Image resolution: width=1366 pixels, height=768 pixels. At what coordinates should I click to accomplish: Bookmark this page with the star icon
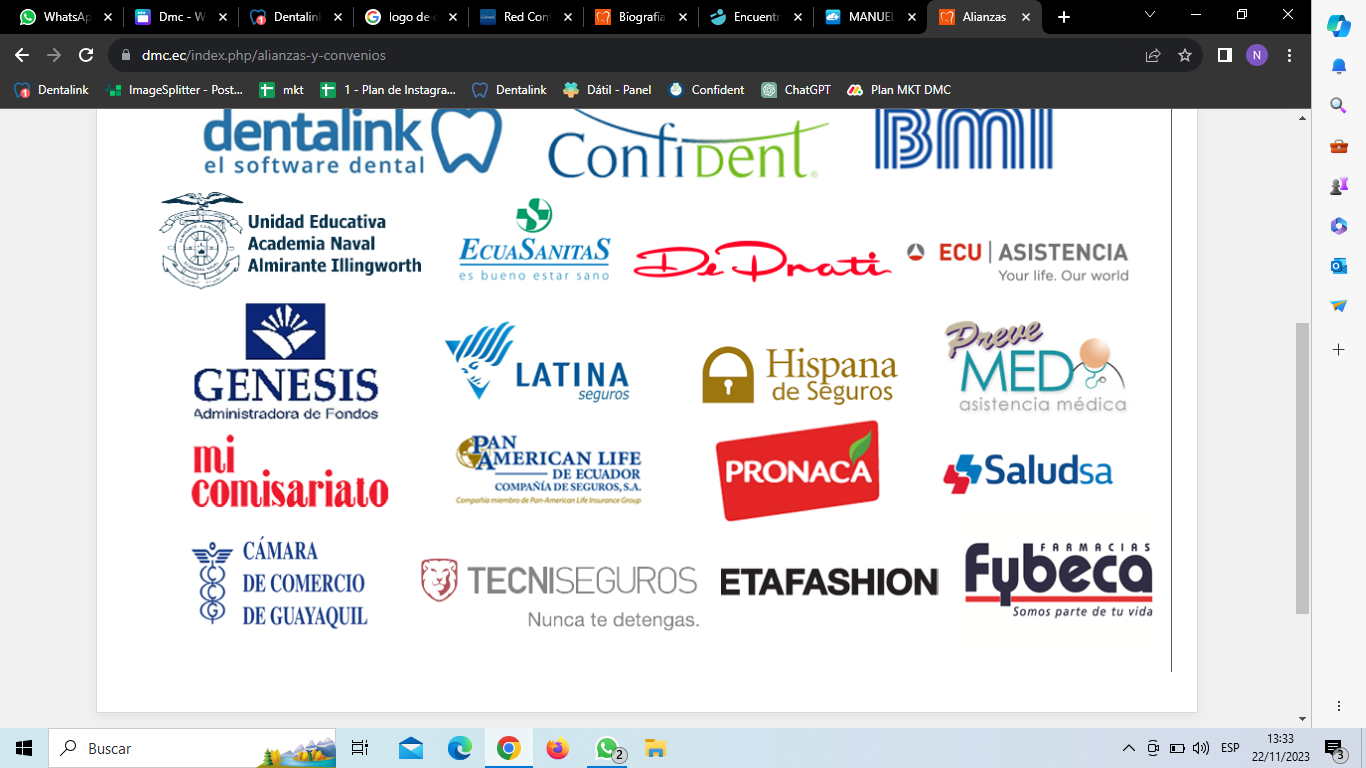click(x=1185, y=56)
